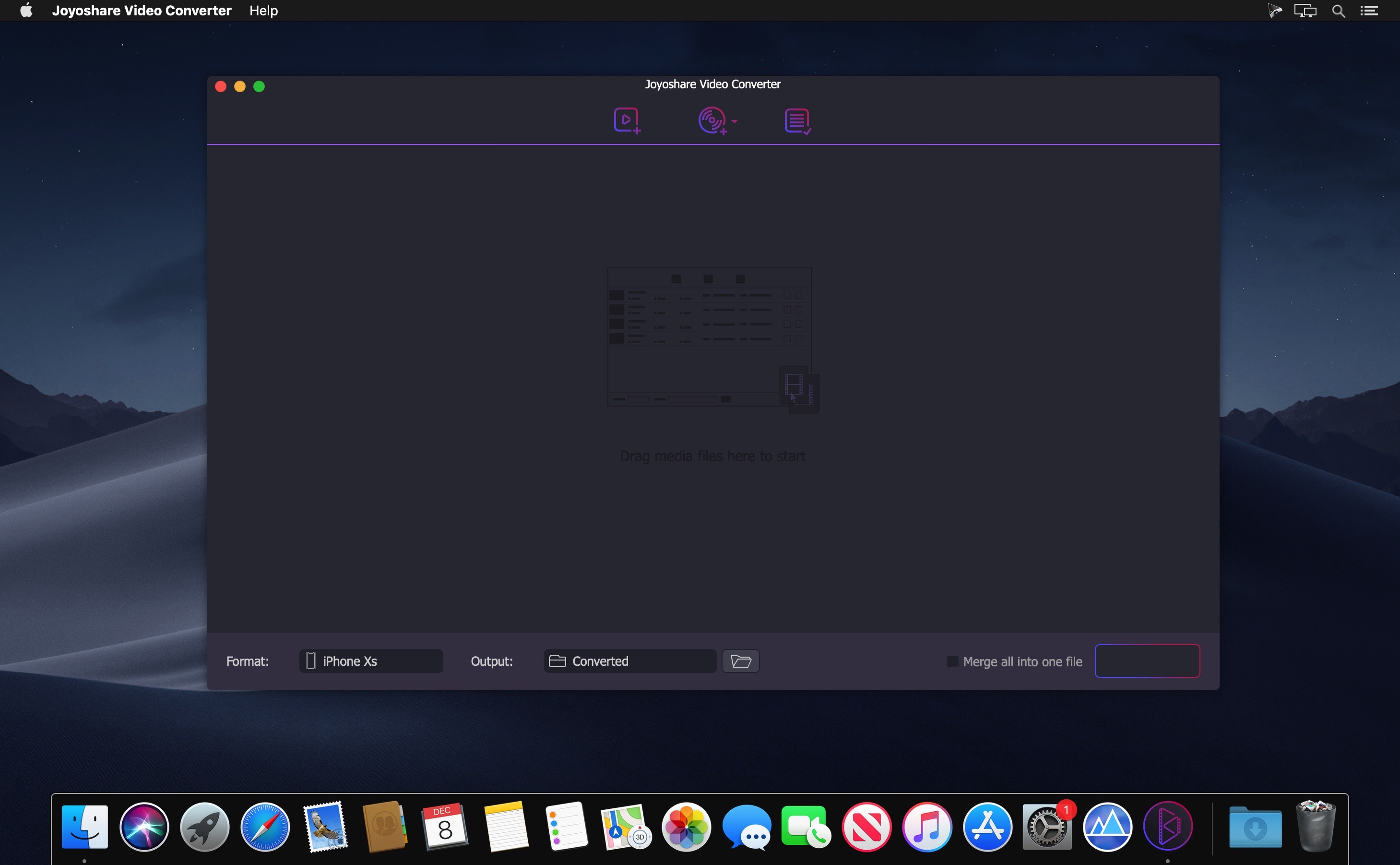Click the Converted output path field
The height and width of the screenshot is (865, 1400).
click(x=630, y=661)
